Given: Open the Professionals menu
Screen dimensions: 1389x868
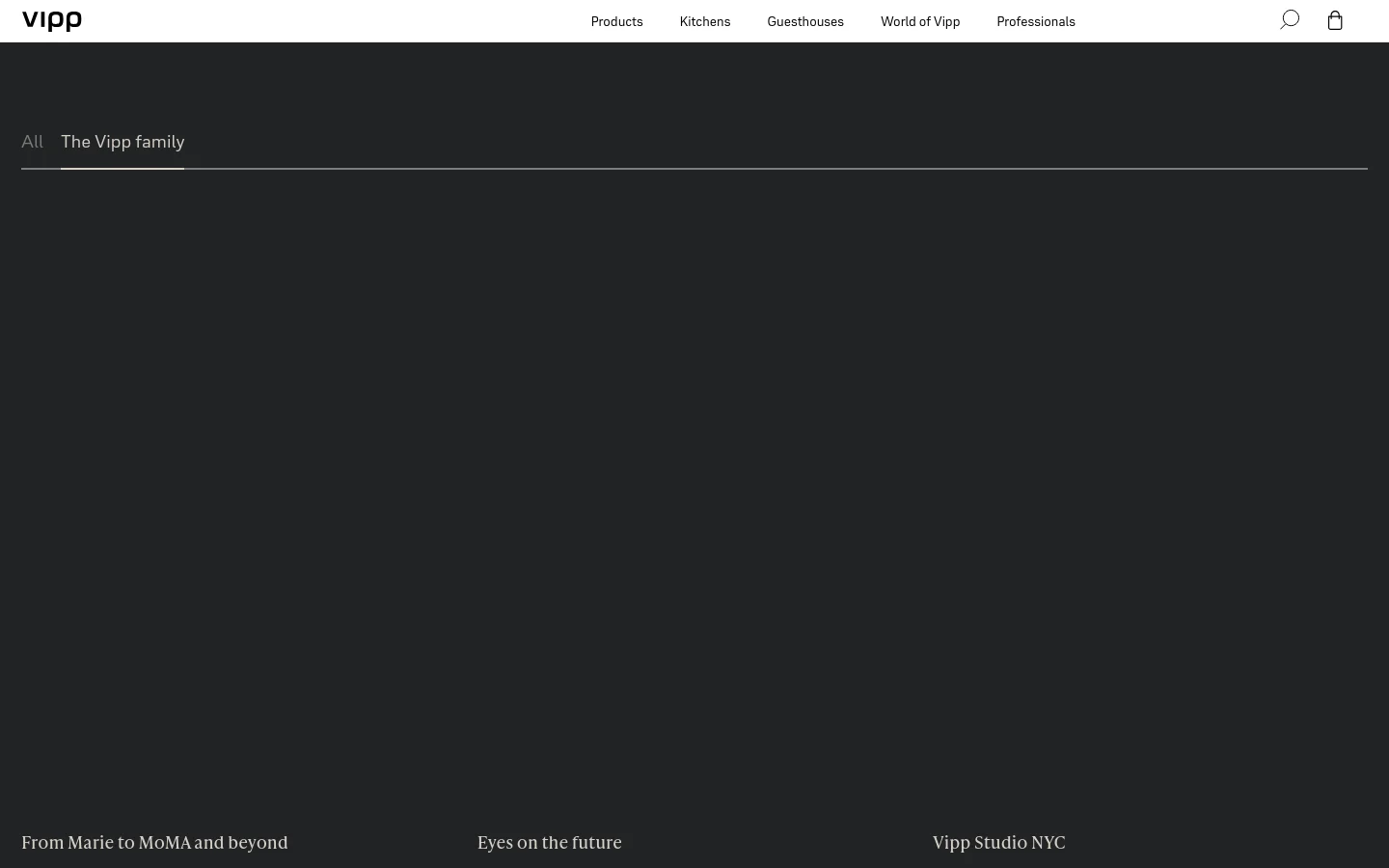Looking at the screenshot, I should coord(1036,21).
